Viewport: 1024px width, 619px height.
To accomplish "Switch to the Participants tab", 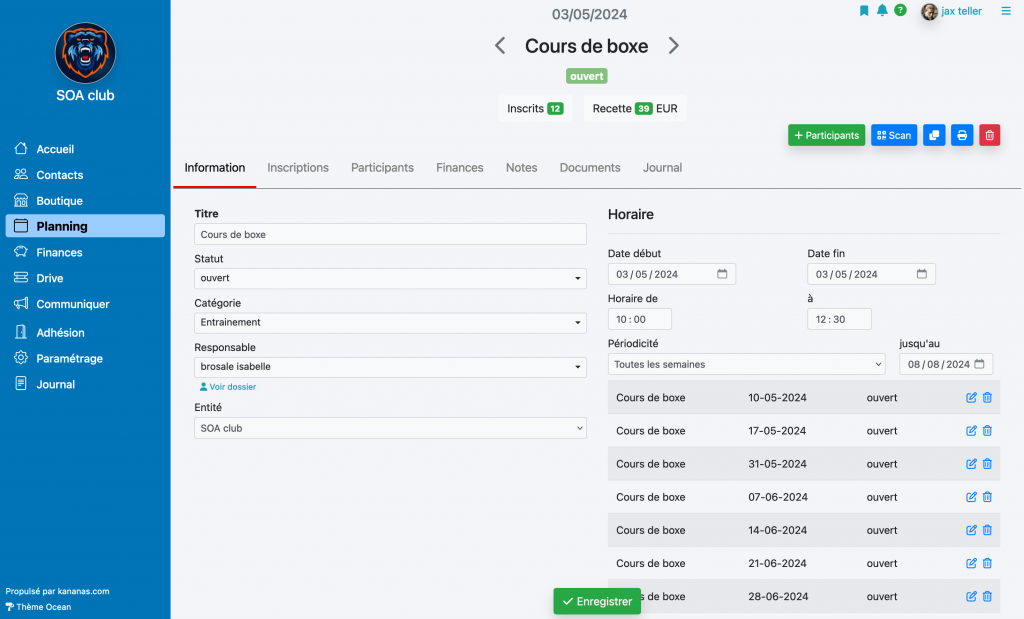I will coord(382,168).
